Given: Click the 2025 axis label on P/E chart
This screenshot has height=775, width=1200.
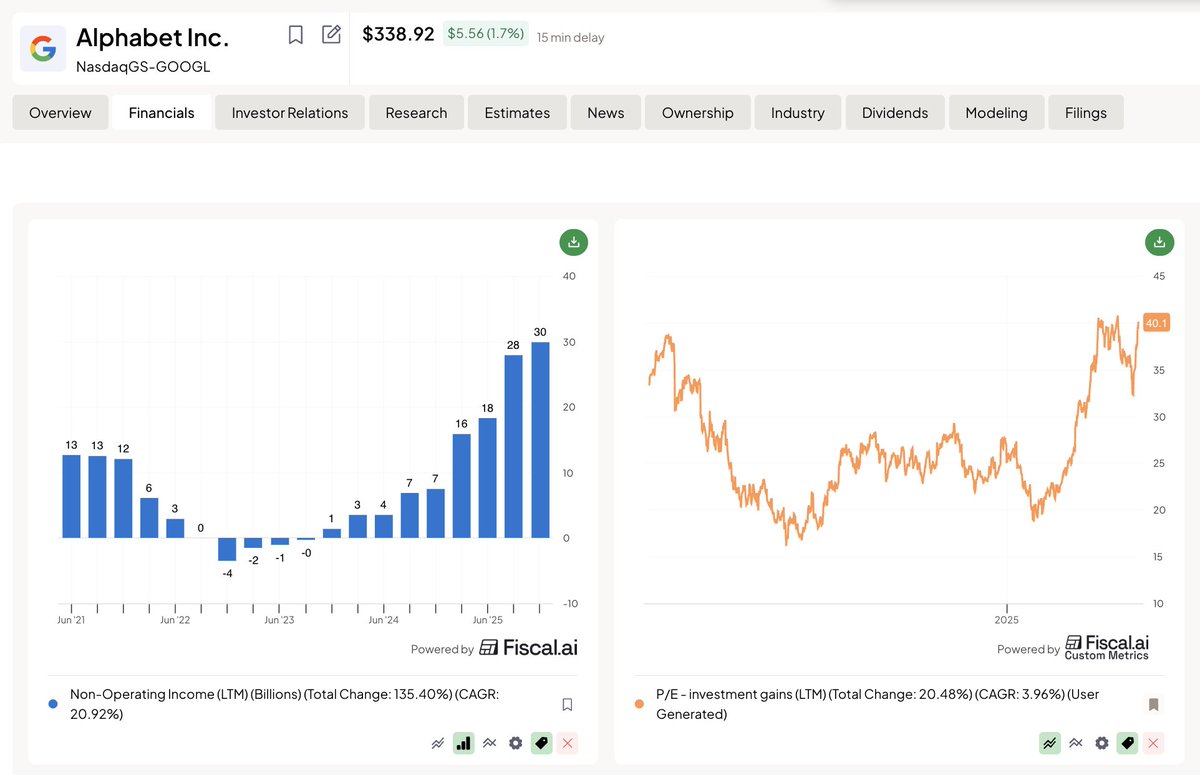Looking at the screenshot, I should click(1006, 620).
